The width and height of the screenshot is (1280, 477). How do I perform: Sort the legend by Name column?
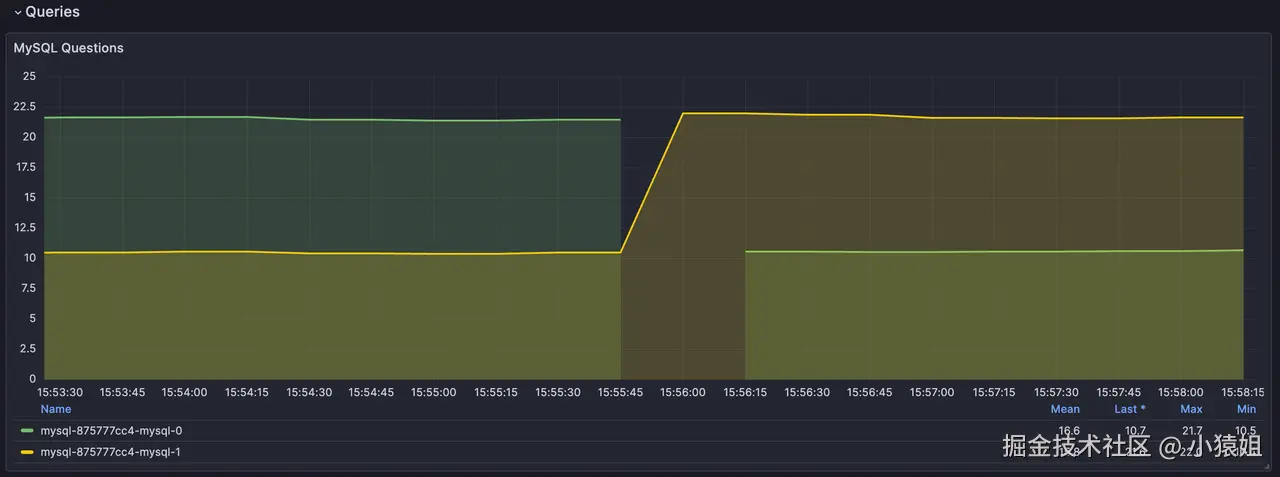point(56,409)
